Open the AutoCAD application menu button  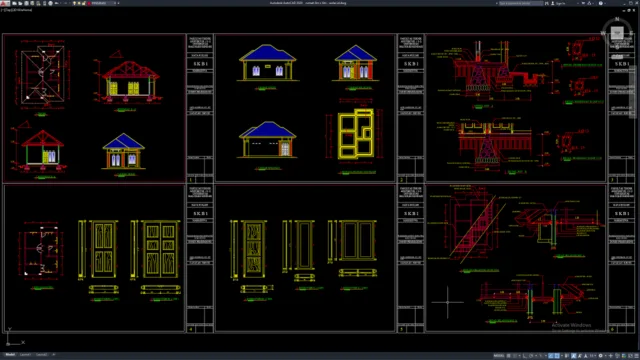(4, 3)
